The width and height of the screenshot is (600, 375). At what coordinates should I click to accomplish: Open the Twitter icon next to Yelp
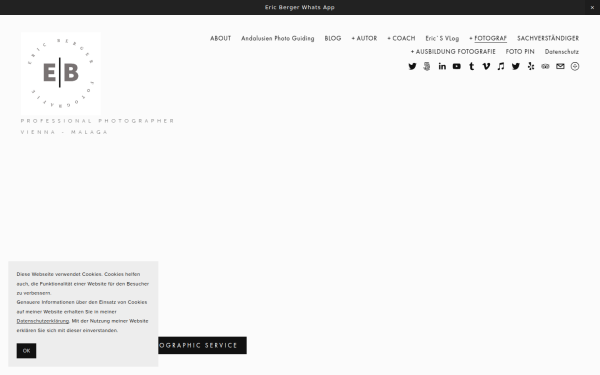(x=516, y=66)
